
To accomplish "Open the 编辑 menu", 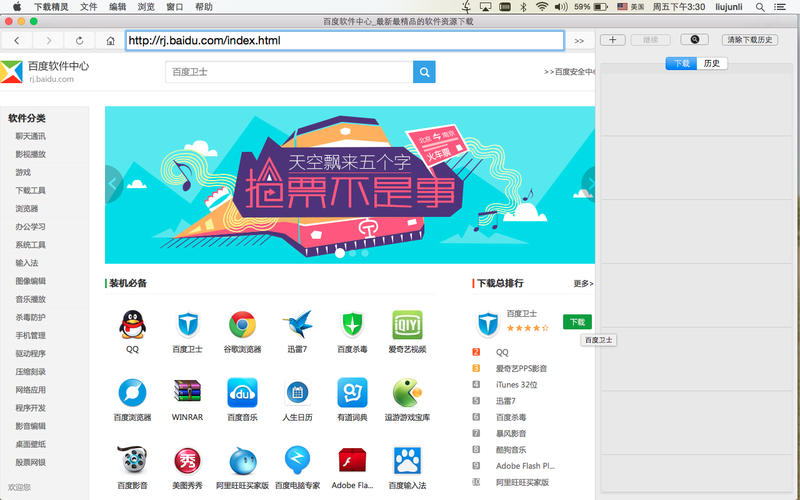I will click(x=117, y=7).
